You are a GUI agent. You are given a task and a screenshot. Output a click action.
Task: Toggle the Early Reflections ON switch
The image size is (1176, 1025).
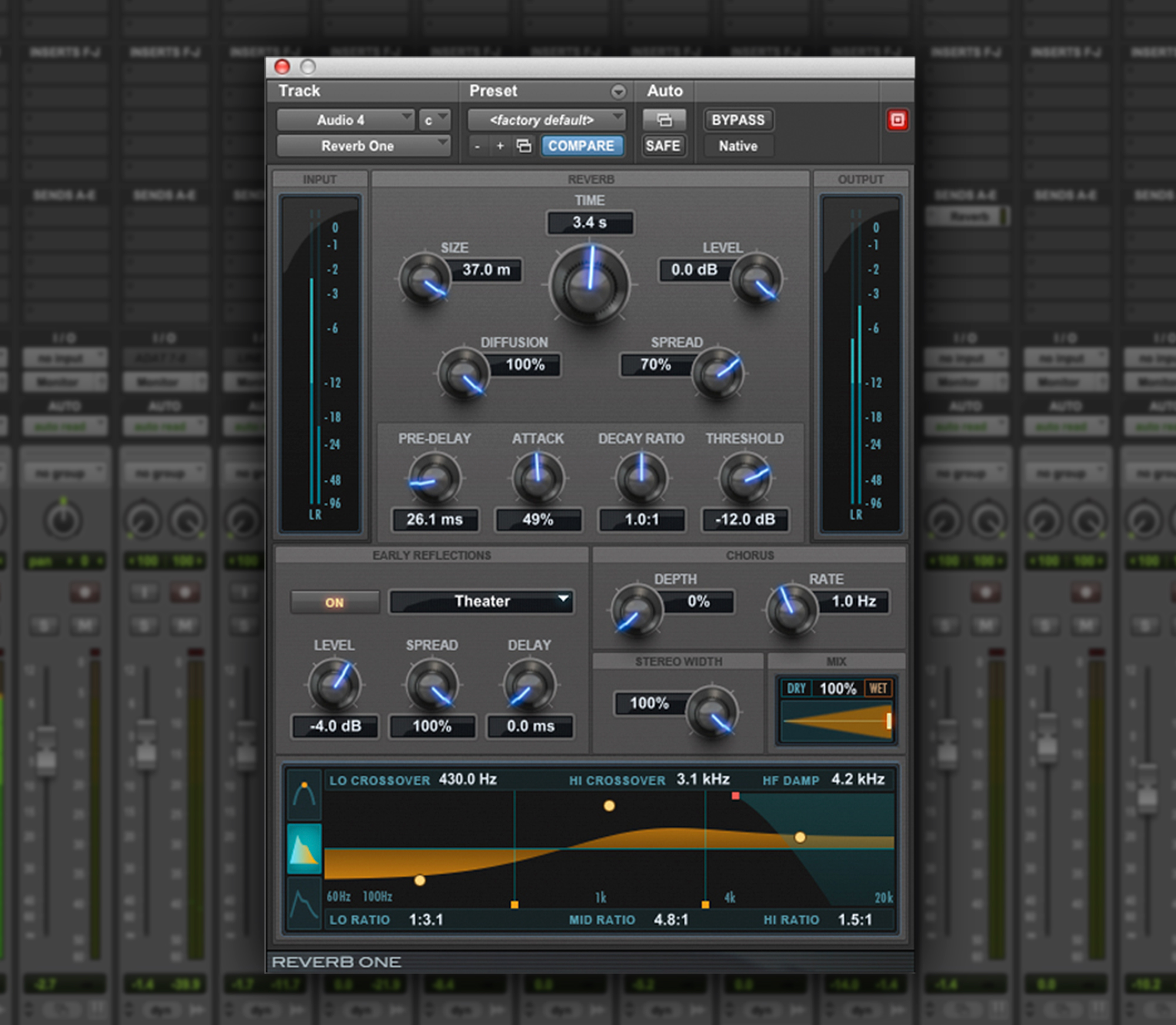tap(334, 602)
